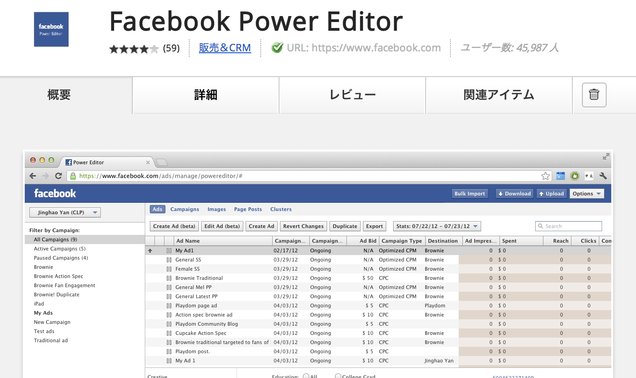Select the iPad campaign
The width and height of the screenshot is (636, 378).
click(x=39, y=304)
